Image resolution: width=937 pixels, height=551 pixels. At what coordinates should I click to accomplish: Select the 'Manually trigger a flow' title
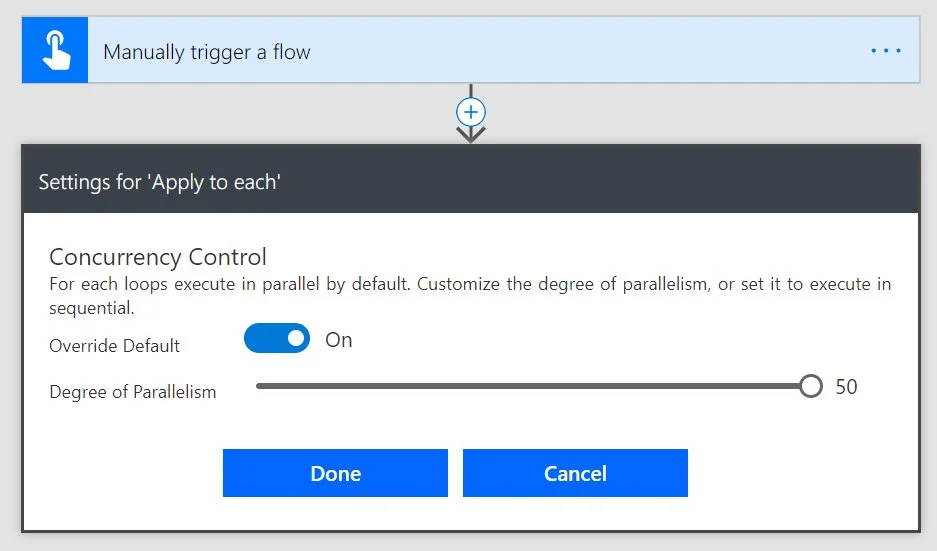coord(207,52)
